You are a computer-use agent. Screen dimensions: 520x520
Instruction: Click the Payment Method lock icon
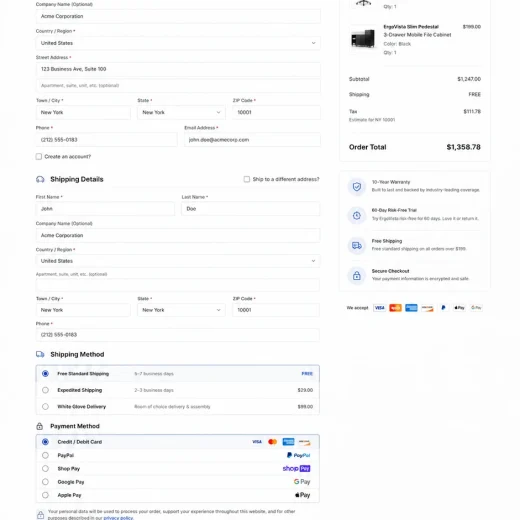40,426
